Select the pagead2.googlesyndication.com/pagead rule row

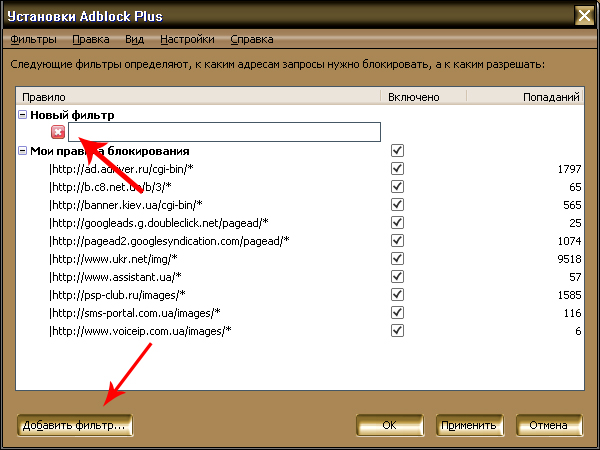pos(300,241)
